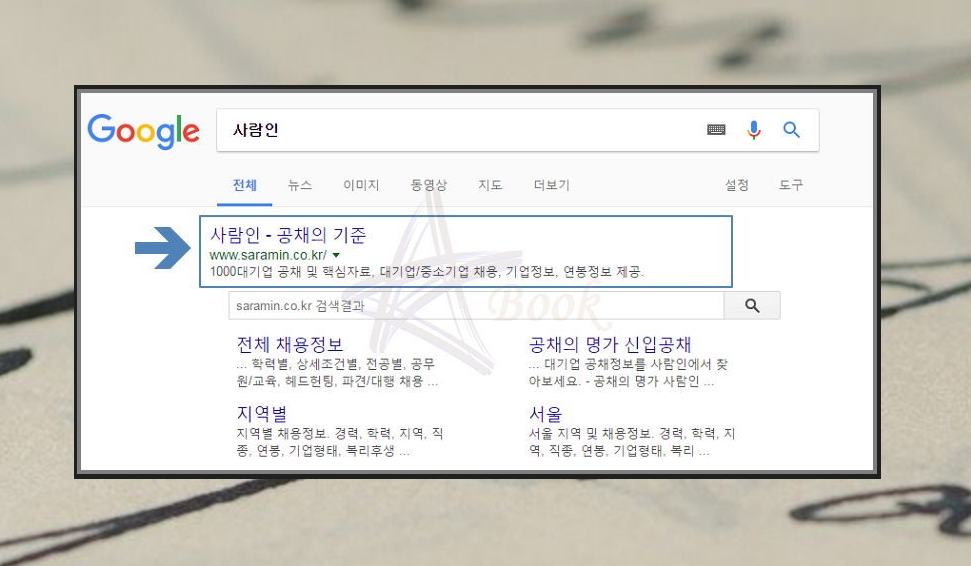This screenshot has height=566, width=971.
Task: Open the 지도 tab
Action: (490, 185)
